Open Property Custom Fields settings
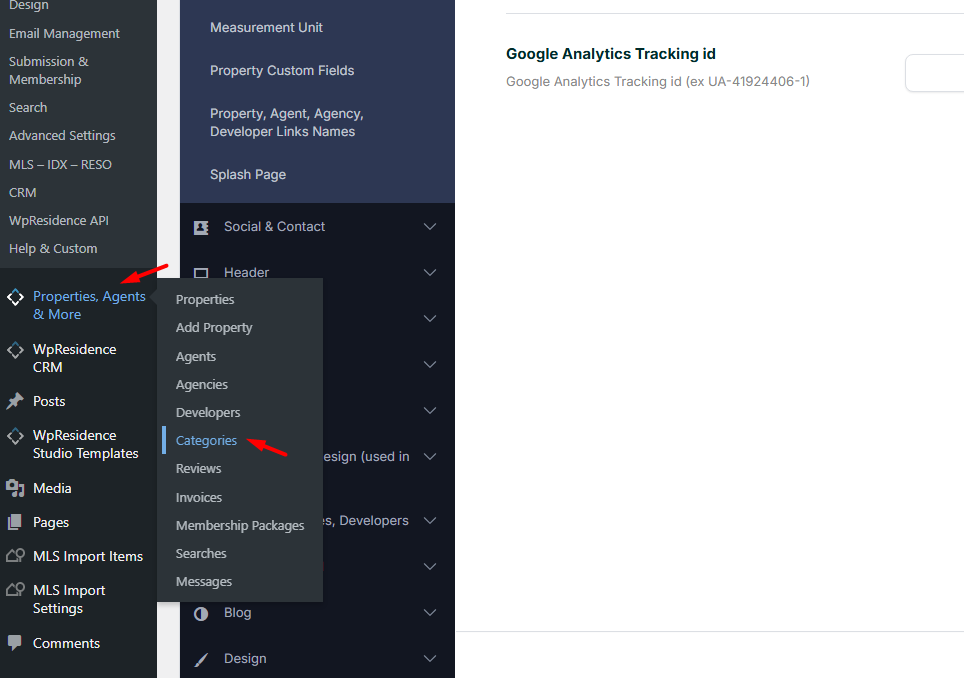Screen dimensions: 964x678 [x=282, y=70]
